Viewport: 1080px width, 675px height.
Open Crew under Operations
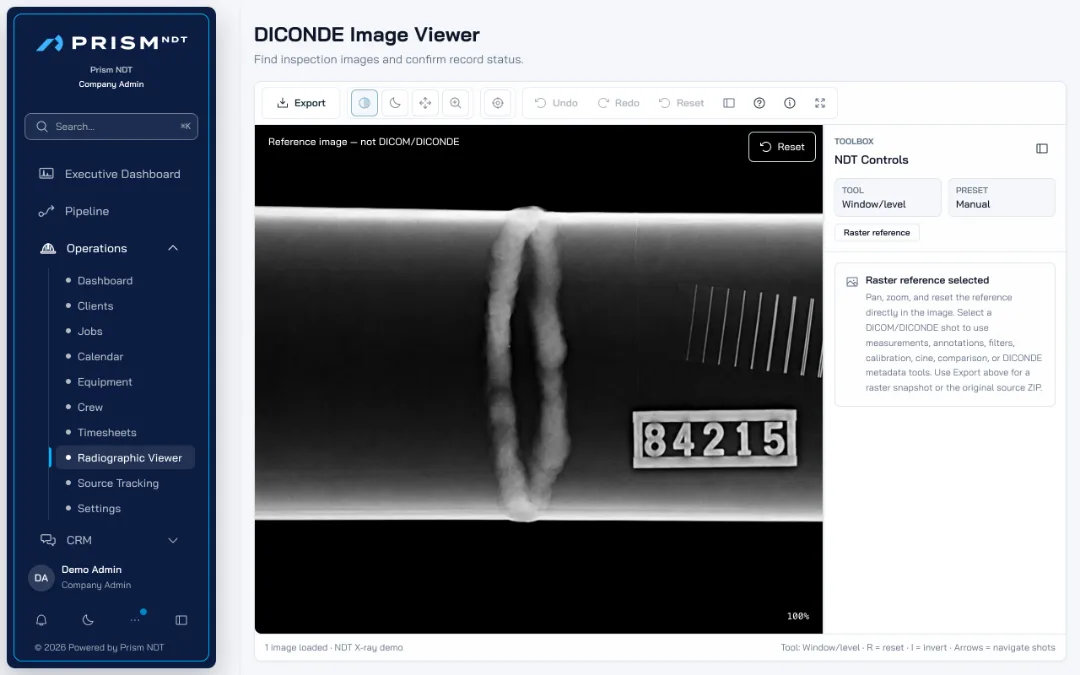point(90,408)
